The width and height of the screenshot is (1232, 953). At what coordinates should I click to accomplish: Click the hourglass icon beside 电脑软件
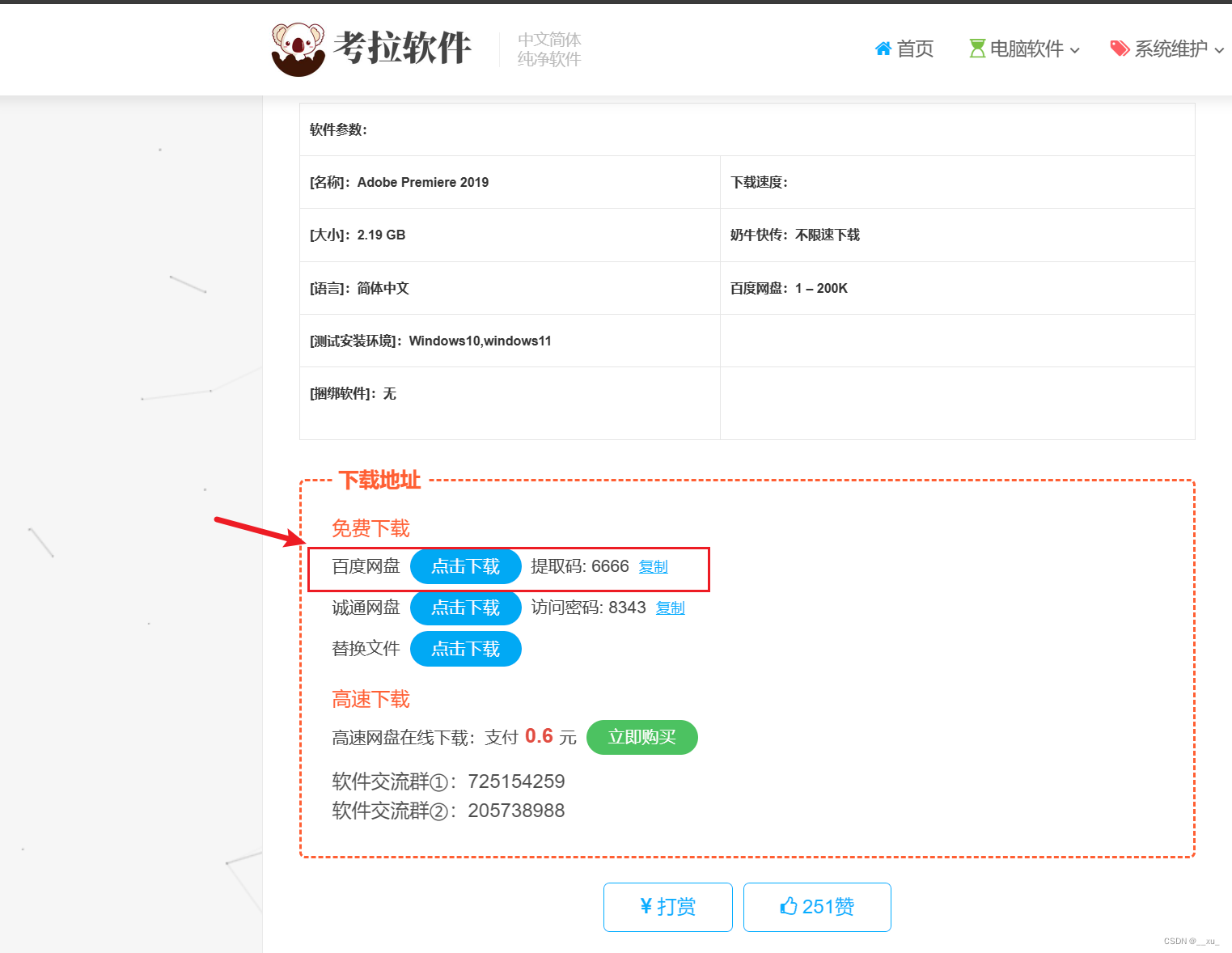point(977,49)
